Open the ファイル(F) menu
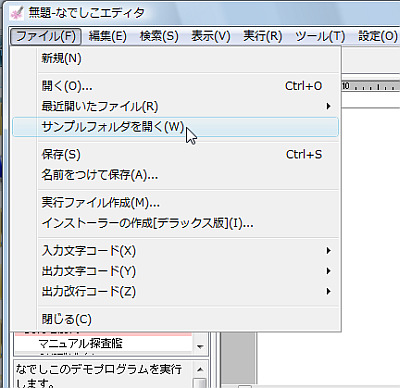Viewport: 400px width, 388px height. pyautogui.click(x=46, y=36)
